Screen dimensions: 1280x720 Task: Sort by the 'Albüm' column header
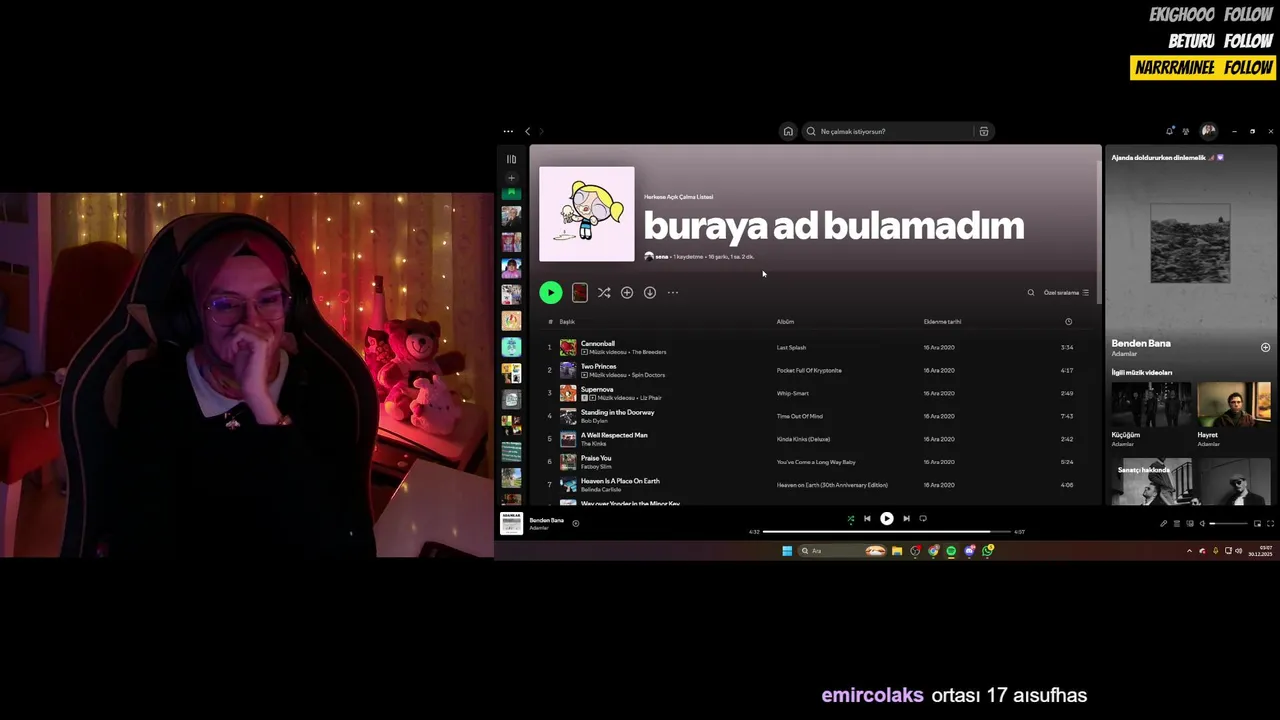tap(785, 322)
